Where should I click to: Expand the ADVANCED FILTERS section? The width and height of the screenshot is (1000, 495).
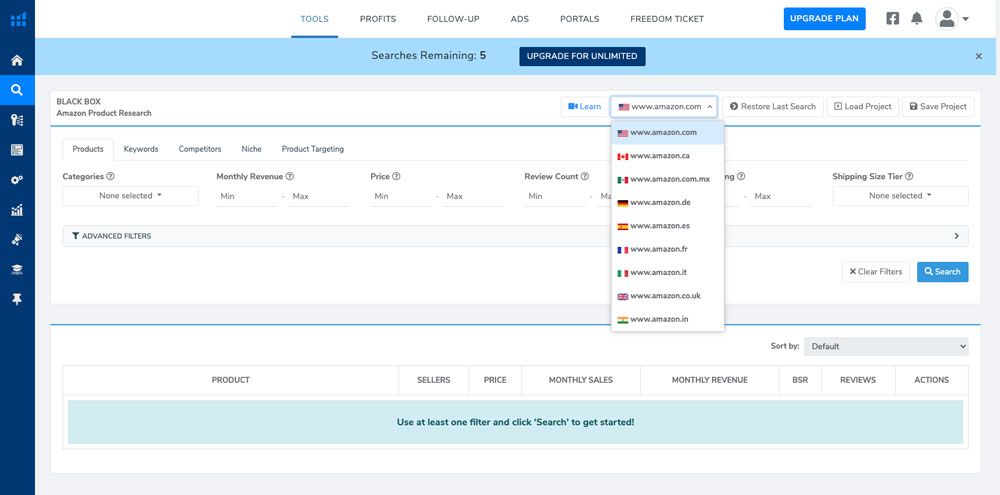tap(515, 236)
